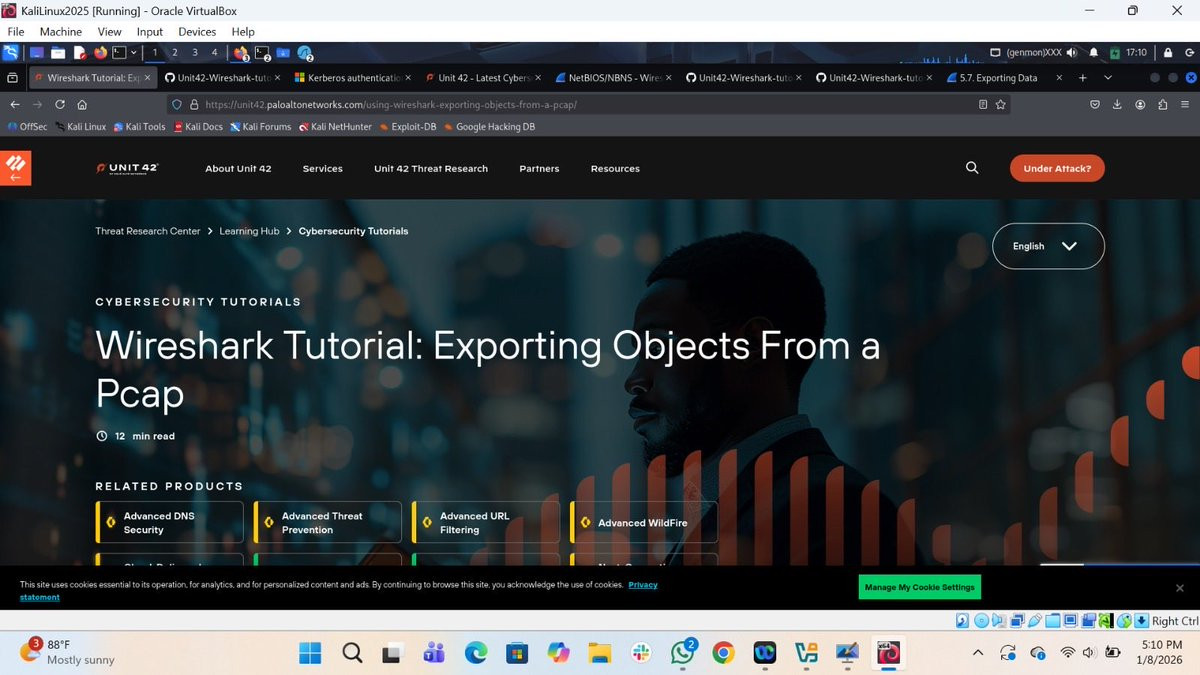The image size is (1200, 675).
Task: Open the terminal emulator in Kali panel
Action: point(119,52)
